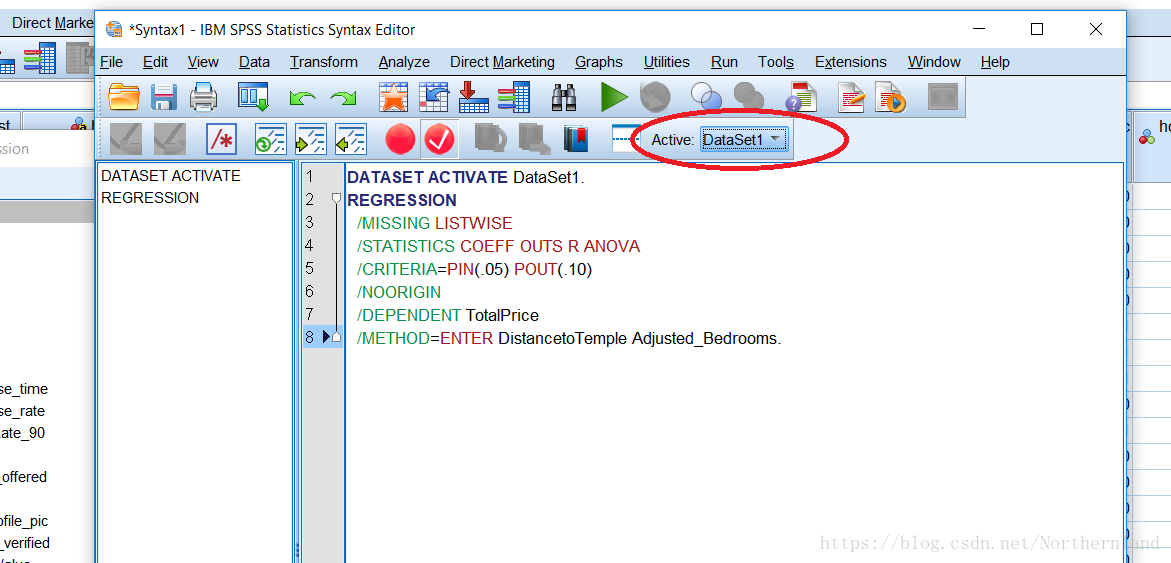The width and height of the screenshot is (1171, 563).
Task: Print the syntax file
Action: (203, 97)
